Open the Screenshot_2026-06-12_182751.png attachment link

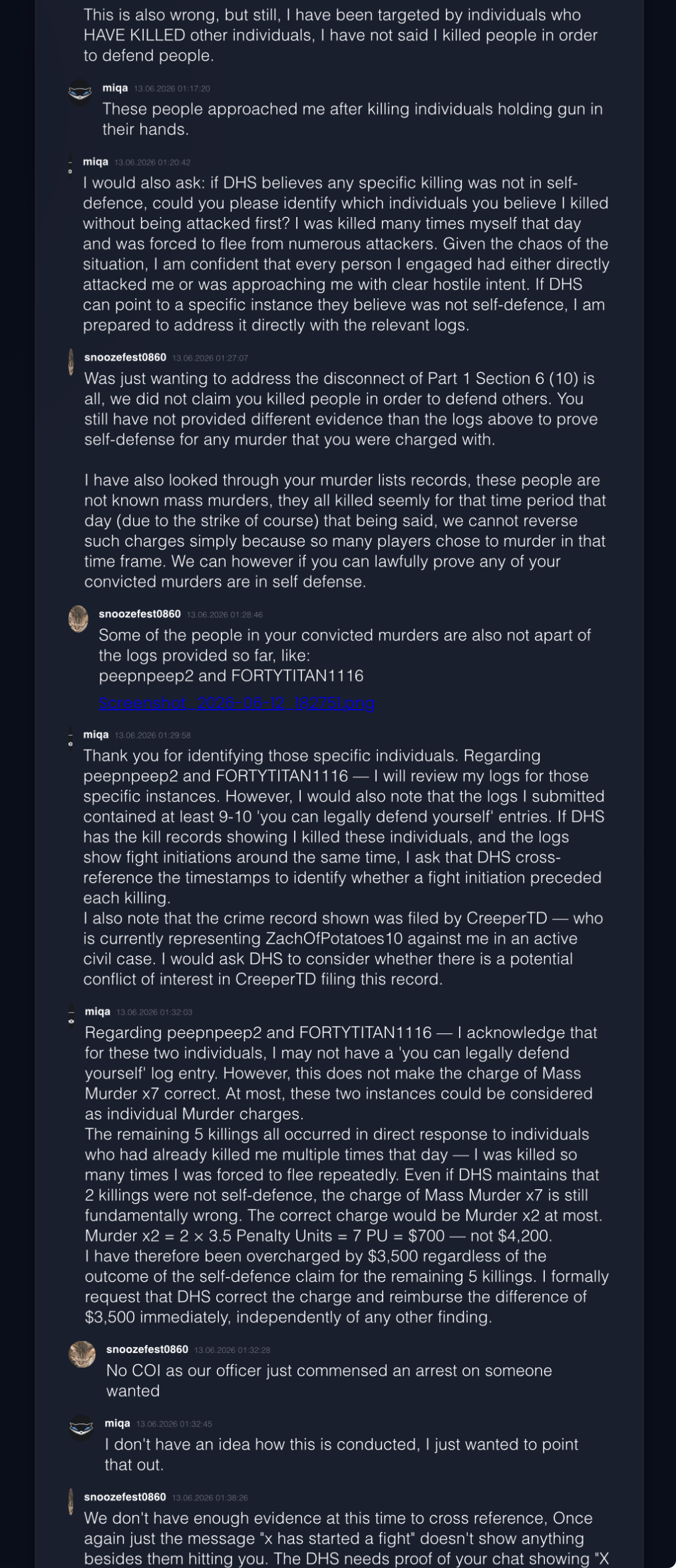point(237,703)
